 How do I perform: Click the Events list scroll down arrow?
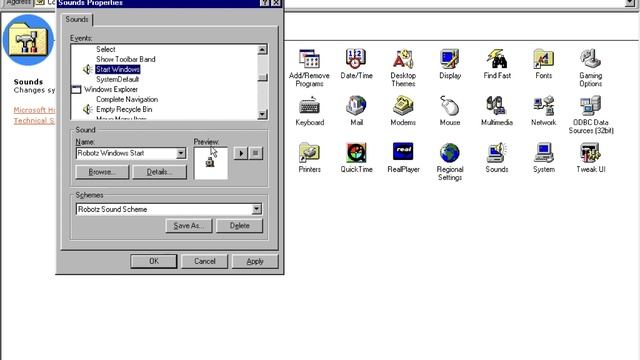pos(262,114)
